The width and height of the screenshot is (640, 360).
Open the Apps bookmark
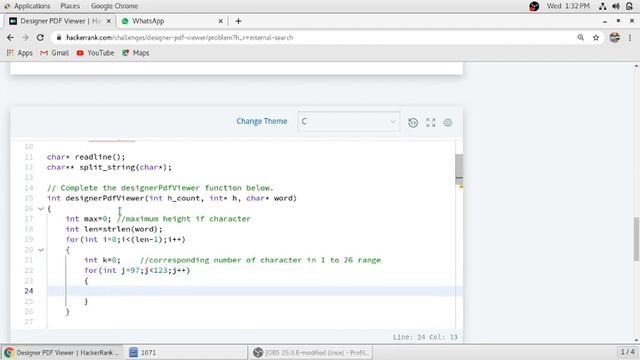pos(20,53)
